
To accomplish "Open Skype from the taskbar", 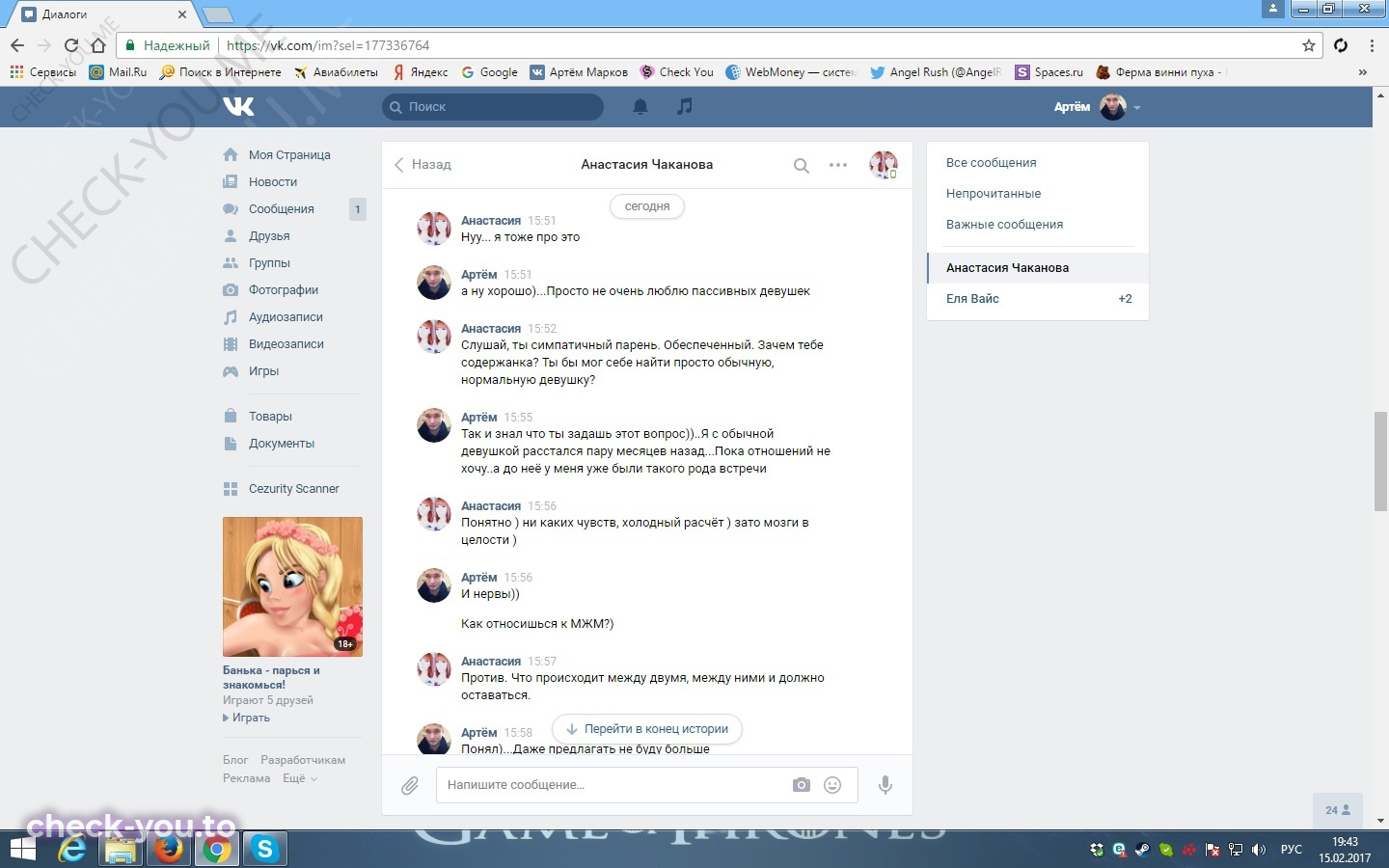I will [265, 849].
